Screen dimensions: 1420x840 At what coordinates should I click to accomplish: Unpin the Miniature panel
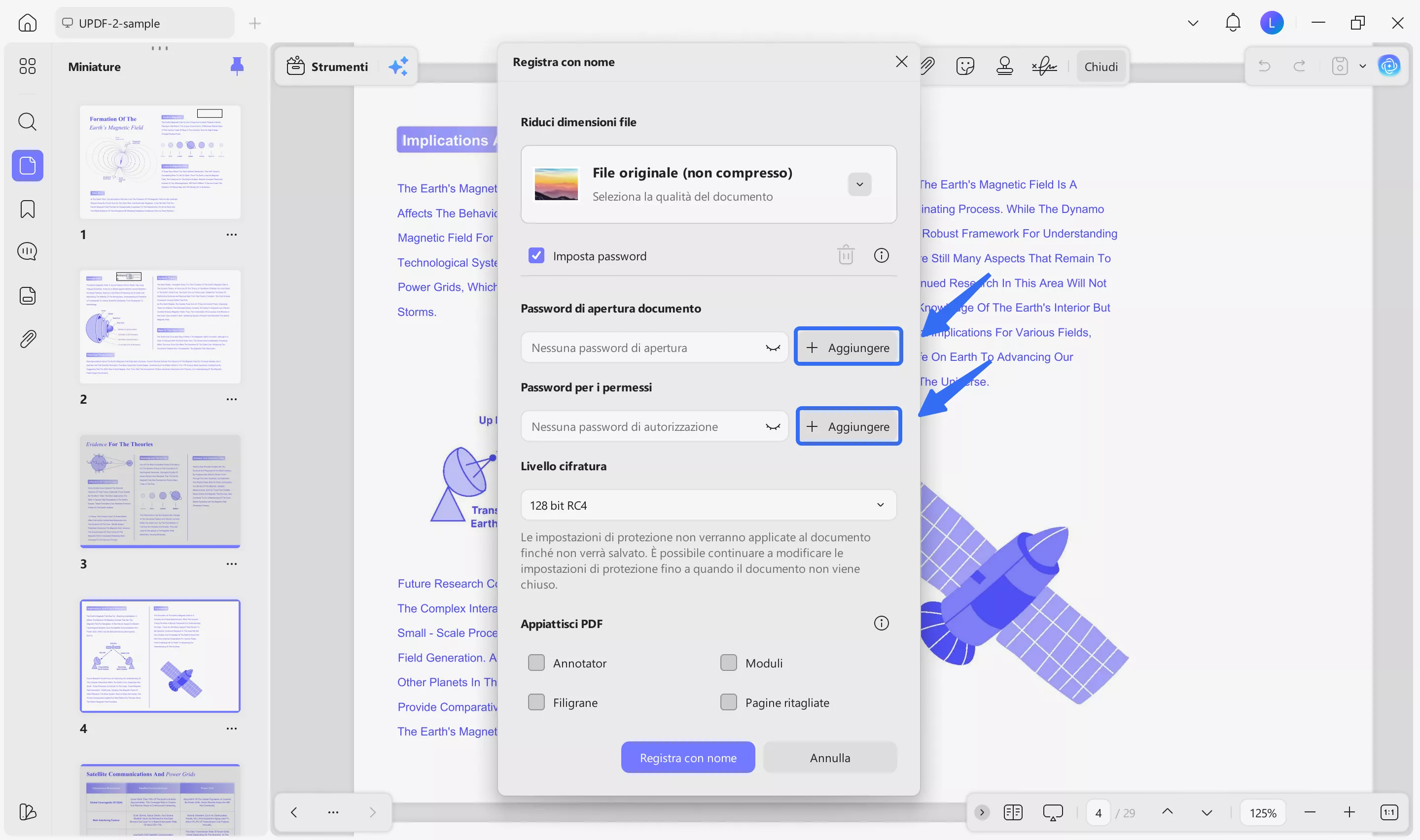coord(237,66)
